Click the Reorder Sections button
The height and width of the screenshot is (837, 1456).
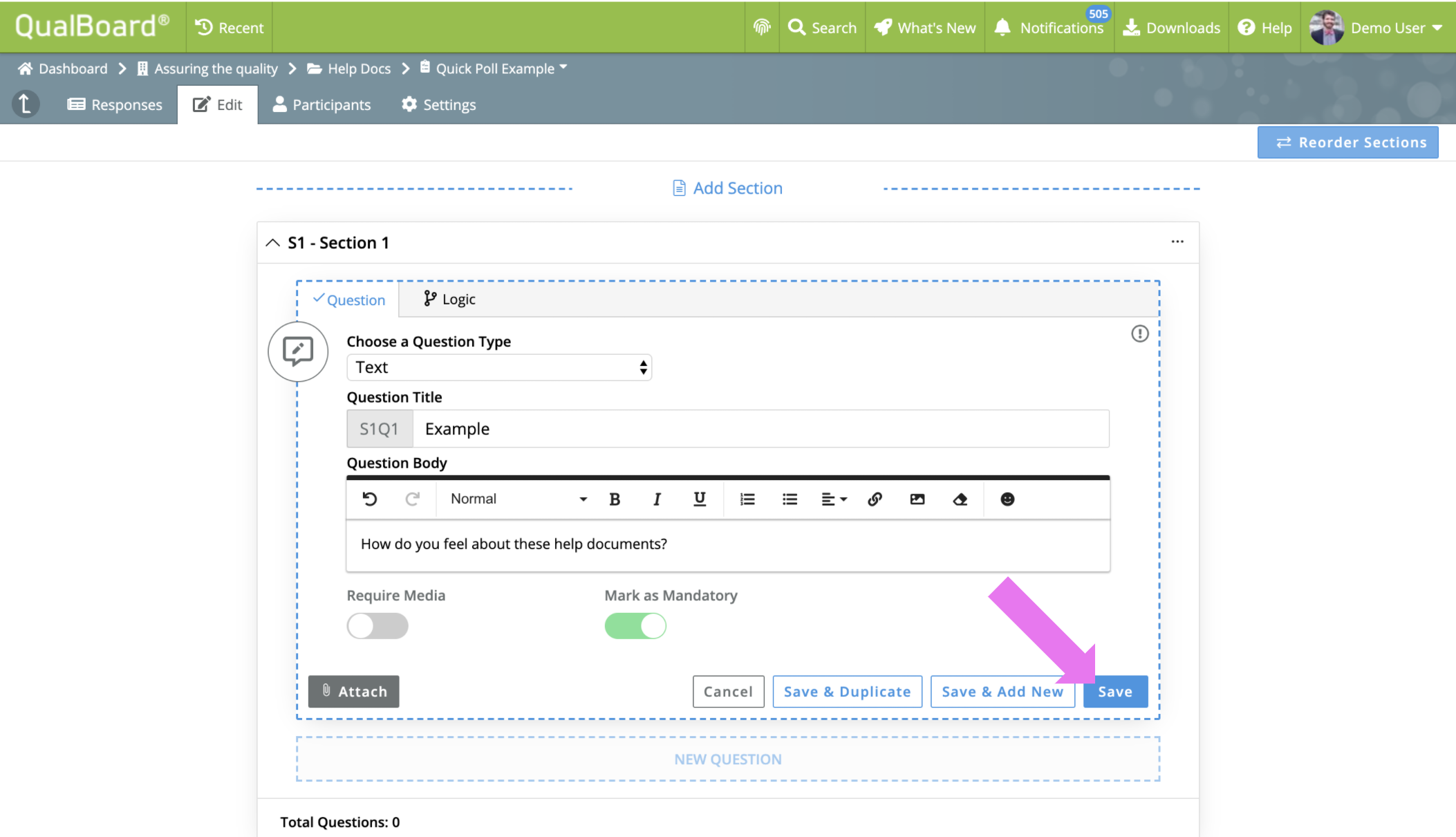pyautogui.click(x=1347, y=142)
